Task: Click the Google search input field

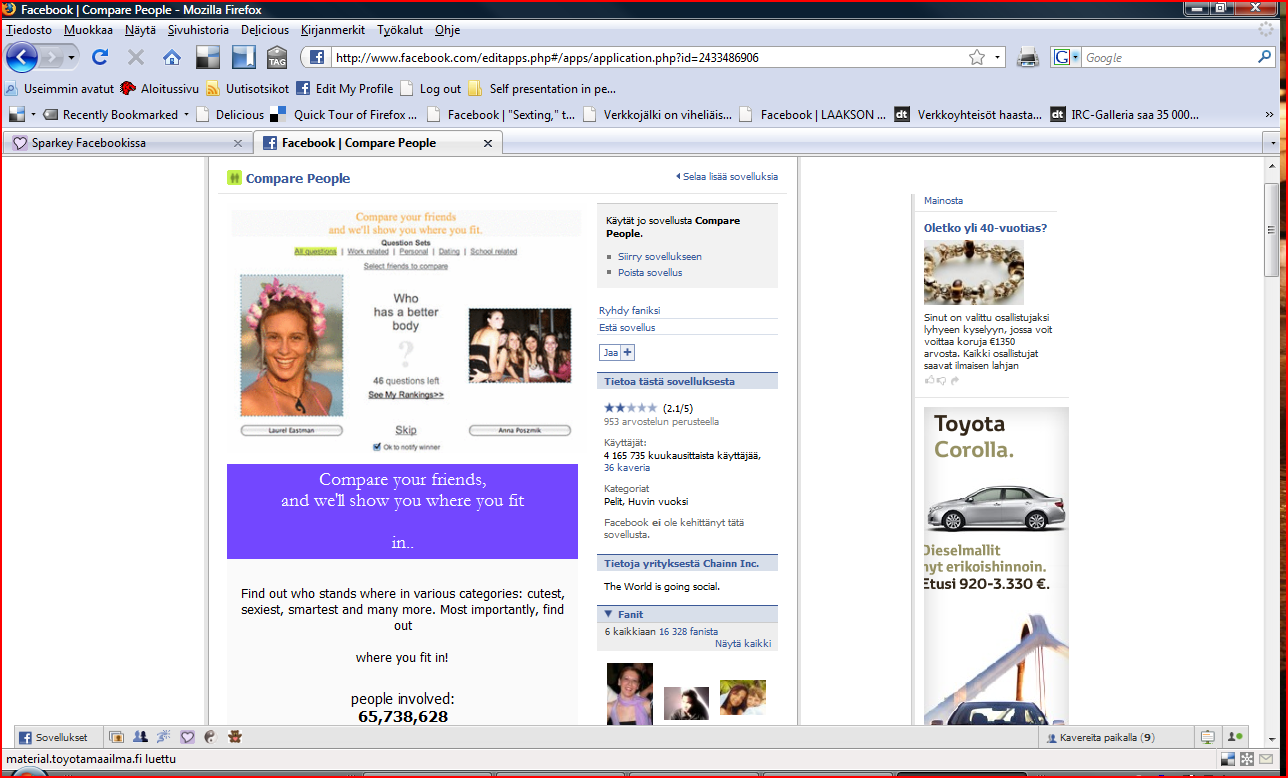Action: 1168,58
